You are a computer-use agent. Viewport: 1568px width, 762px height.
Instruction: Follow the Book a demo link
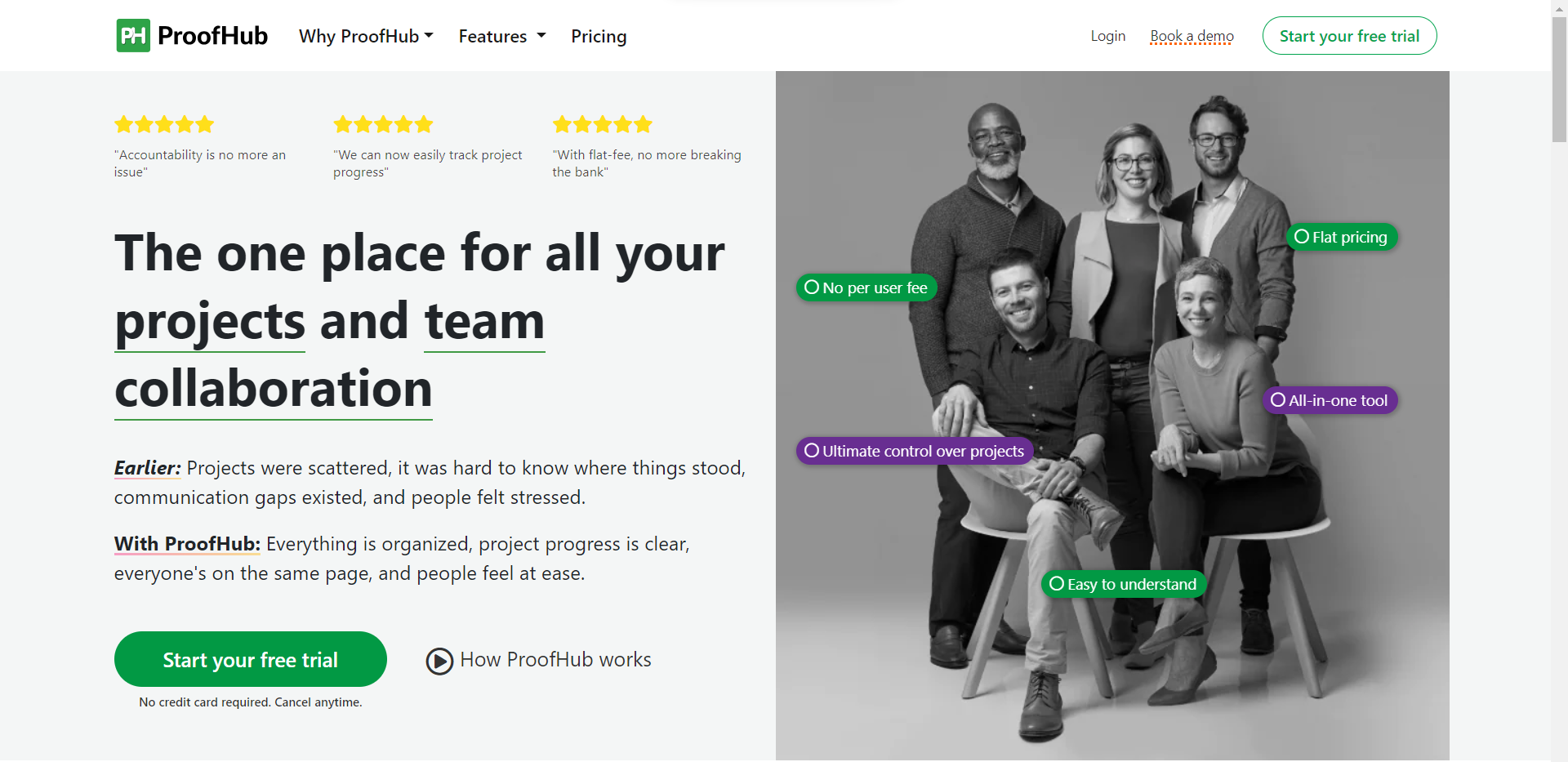pyautogui.click(x=1191, y=36)
